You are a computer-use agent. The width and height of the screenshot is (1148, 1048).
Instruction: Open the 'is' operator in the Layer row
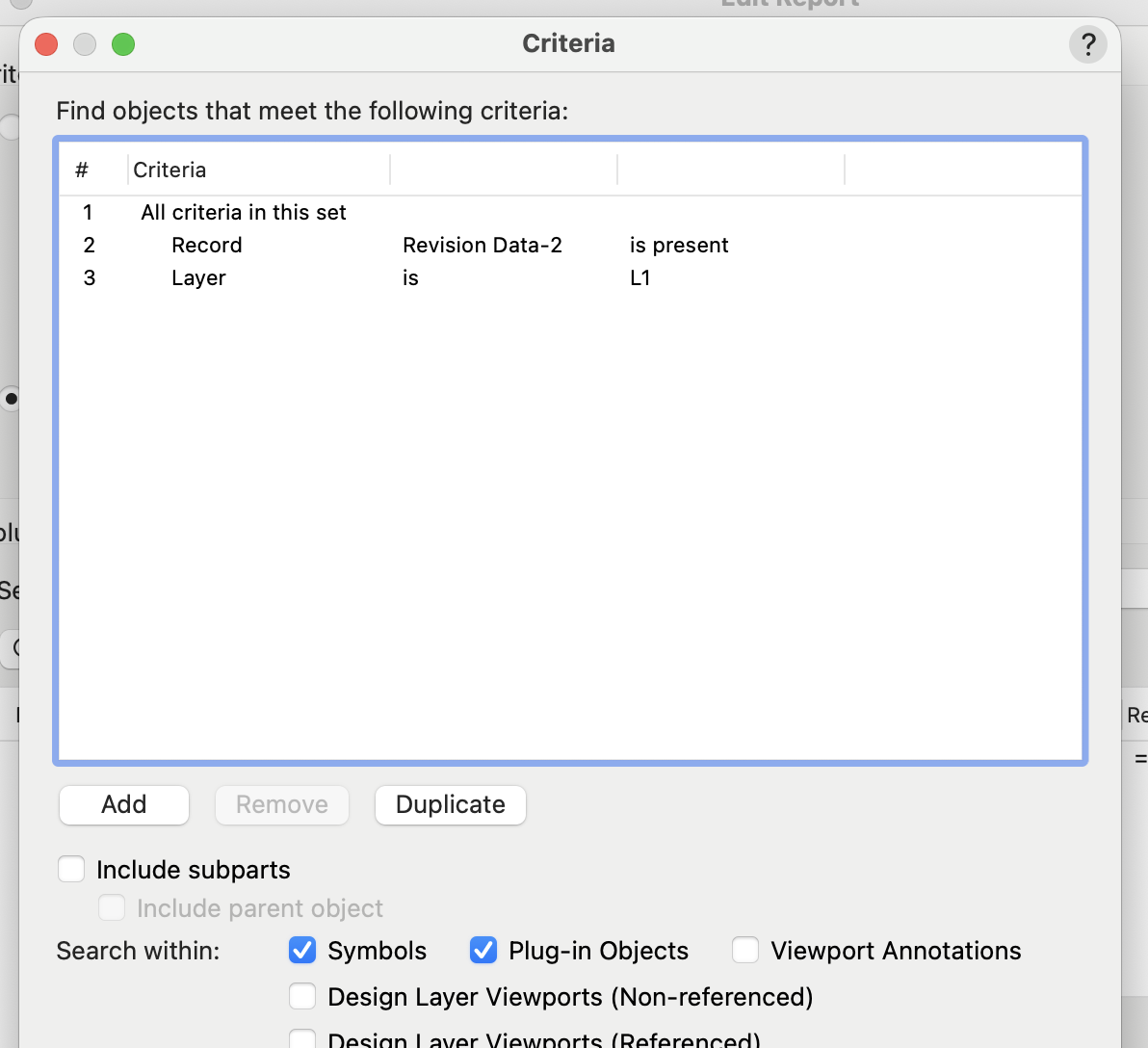[x=410, y=278]
